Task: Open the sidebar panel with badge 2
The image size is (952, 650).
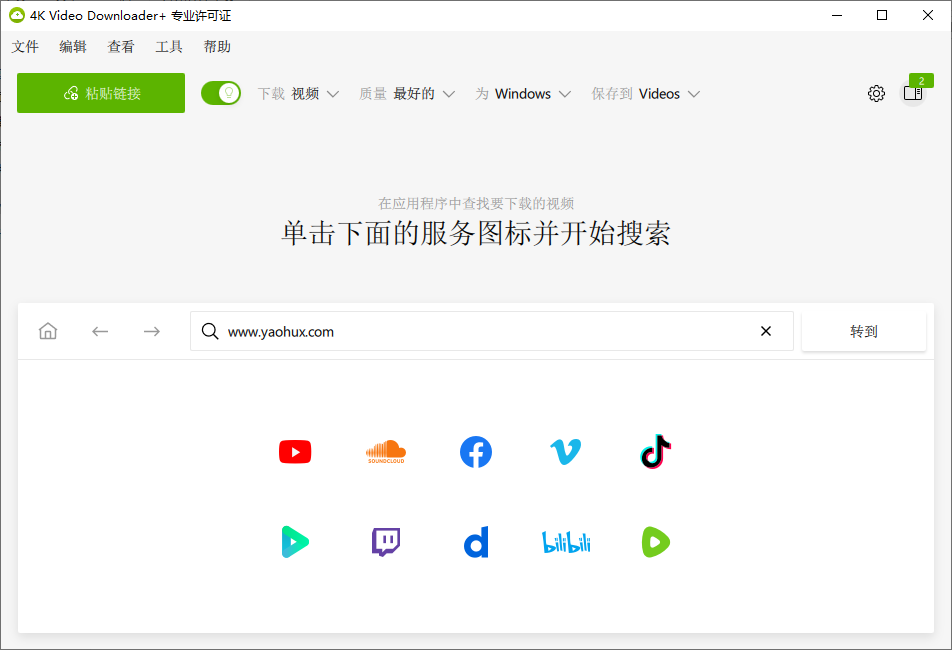Action: (x=912, y=93)
